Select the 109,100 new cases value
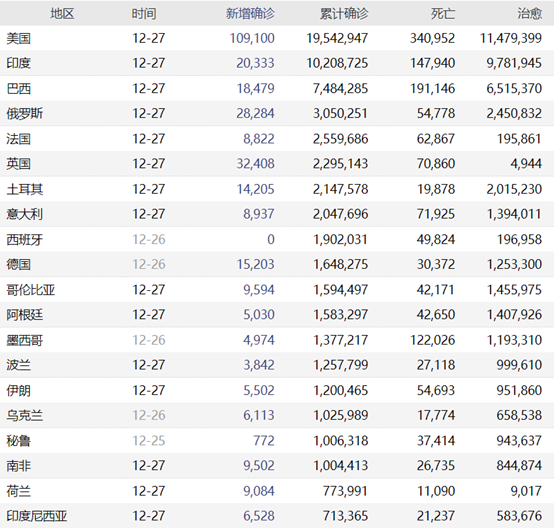Screen dimensions: 554x528 point(252,38)
